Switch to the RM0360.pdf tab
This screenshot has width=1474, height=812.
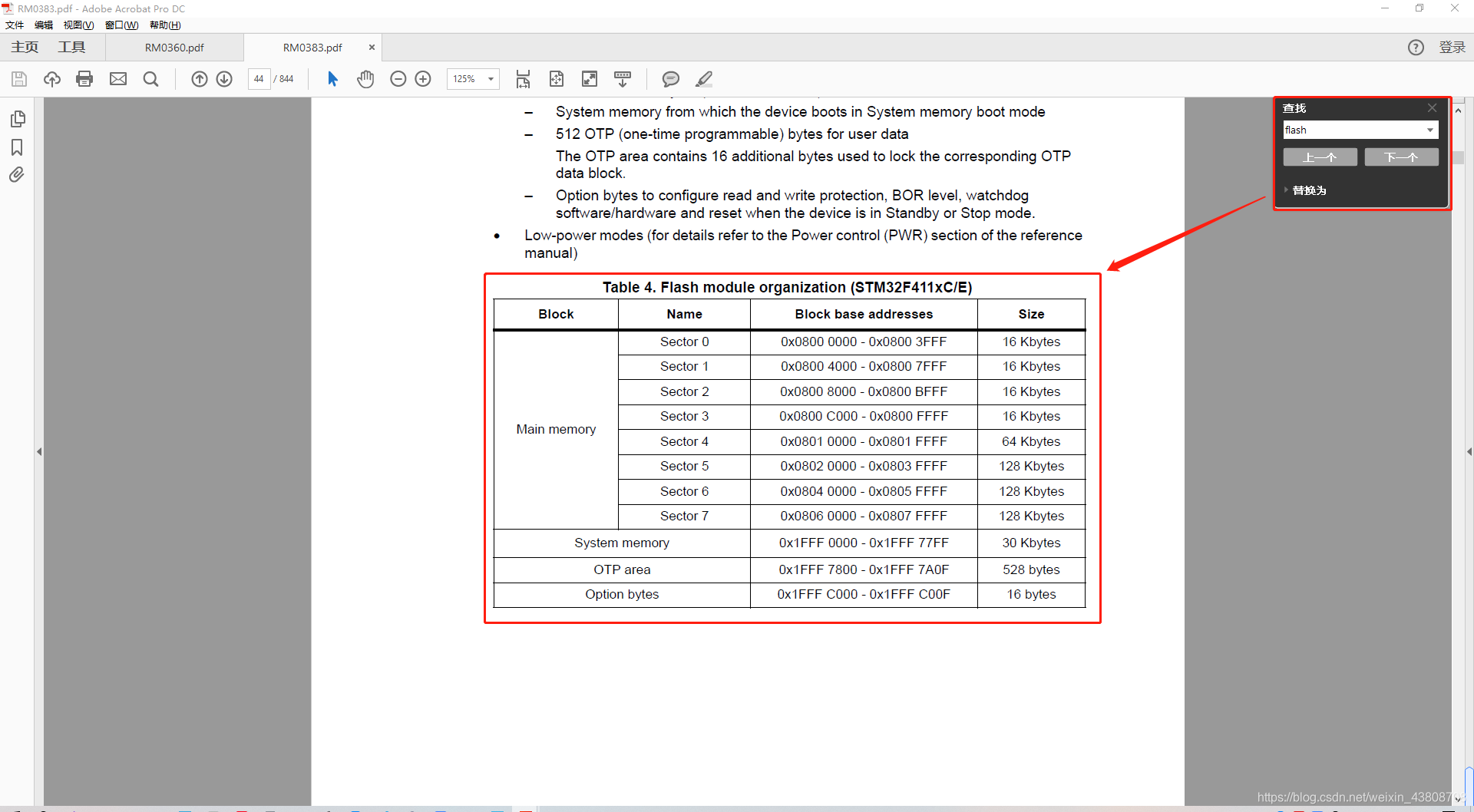(x=174, y=48)
